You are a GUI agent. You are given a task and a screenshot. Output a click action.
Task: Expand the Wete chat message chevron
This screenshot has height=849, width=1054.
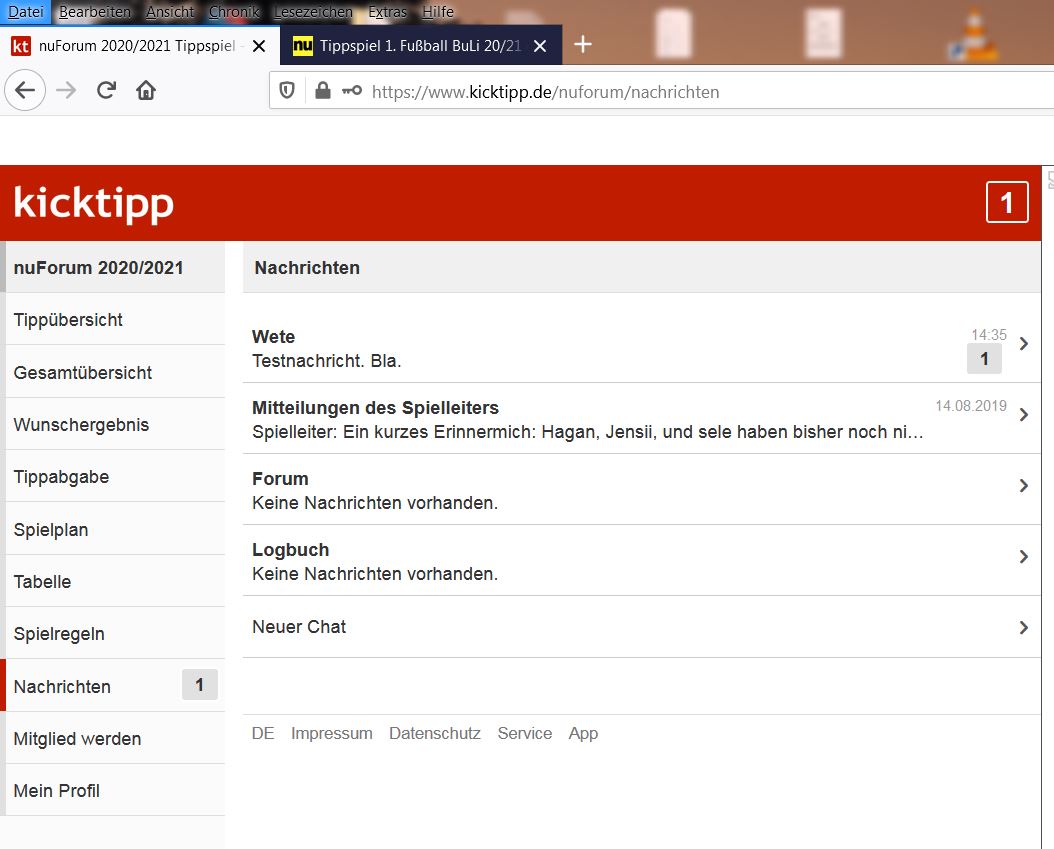1023,344
